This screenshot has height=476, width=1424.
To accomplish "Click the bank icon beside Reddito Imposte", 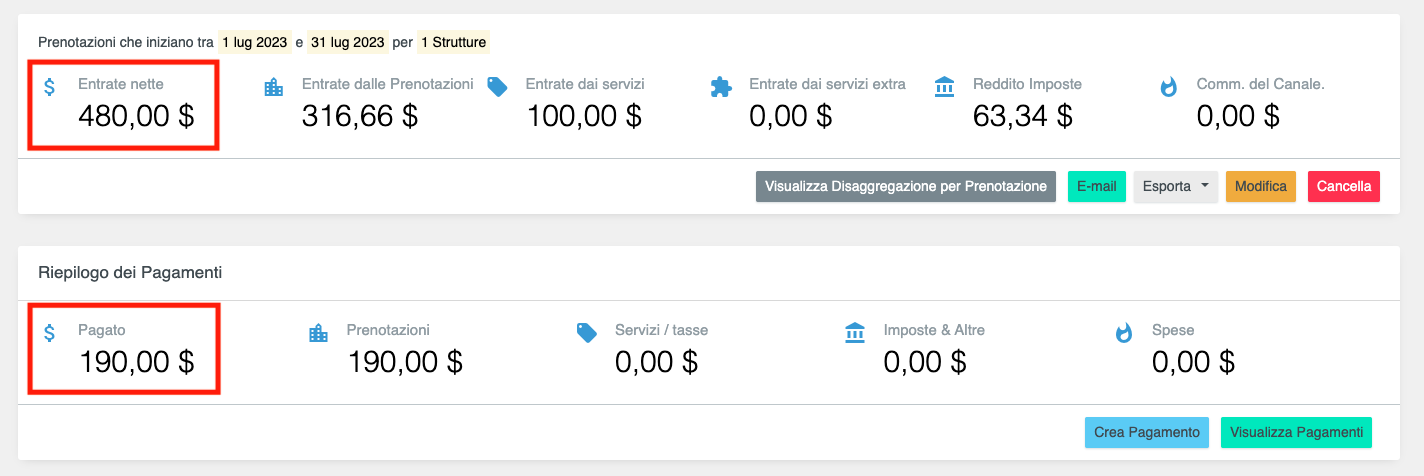I will [x=944, y=87].
